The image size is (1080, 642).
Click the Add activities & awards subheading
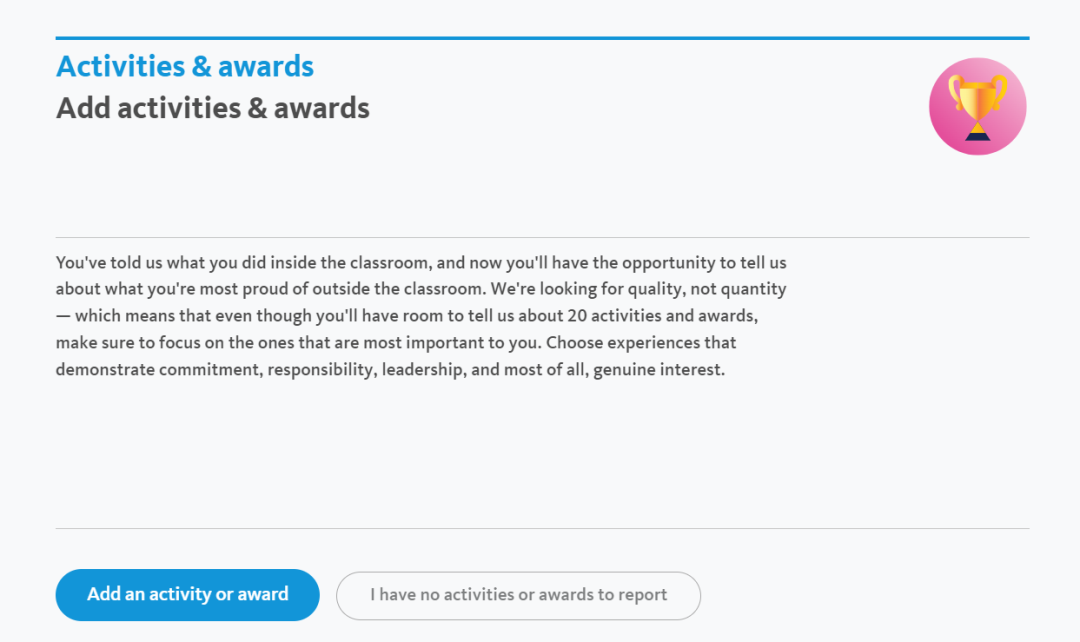213,108
